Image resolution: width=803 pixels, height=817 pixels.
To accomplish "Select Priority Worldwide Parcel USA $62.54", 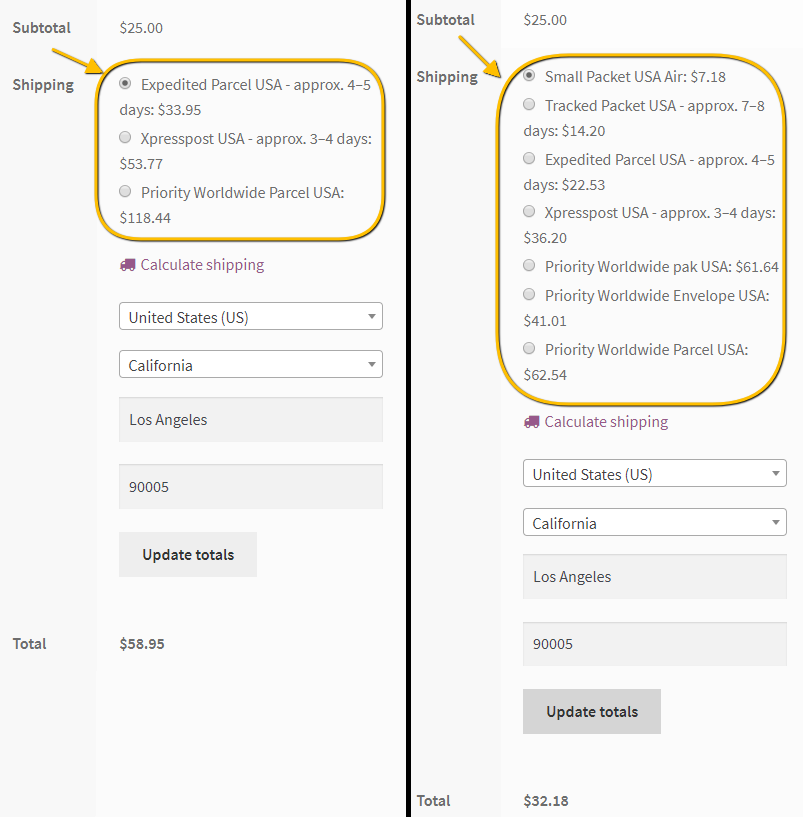I will pyautogui.click(x=529, y=349).
